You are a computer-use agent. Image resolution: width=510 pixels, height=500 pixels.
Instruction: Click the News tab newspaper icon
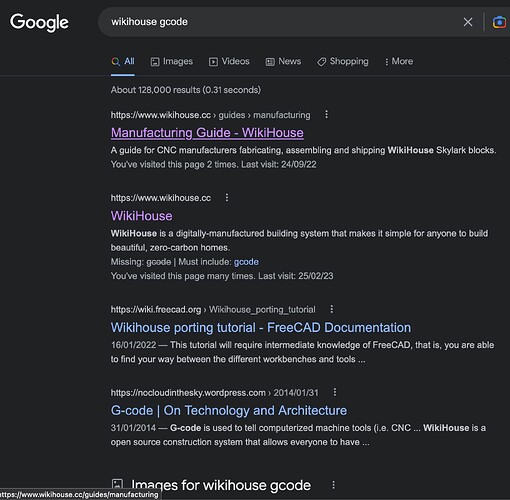[x=270, y=62]
